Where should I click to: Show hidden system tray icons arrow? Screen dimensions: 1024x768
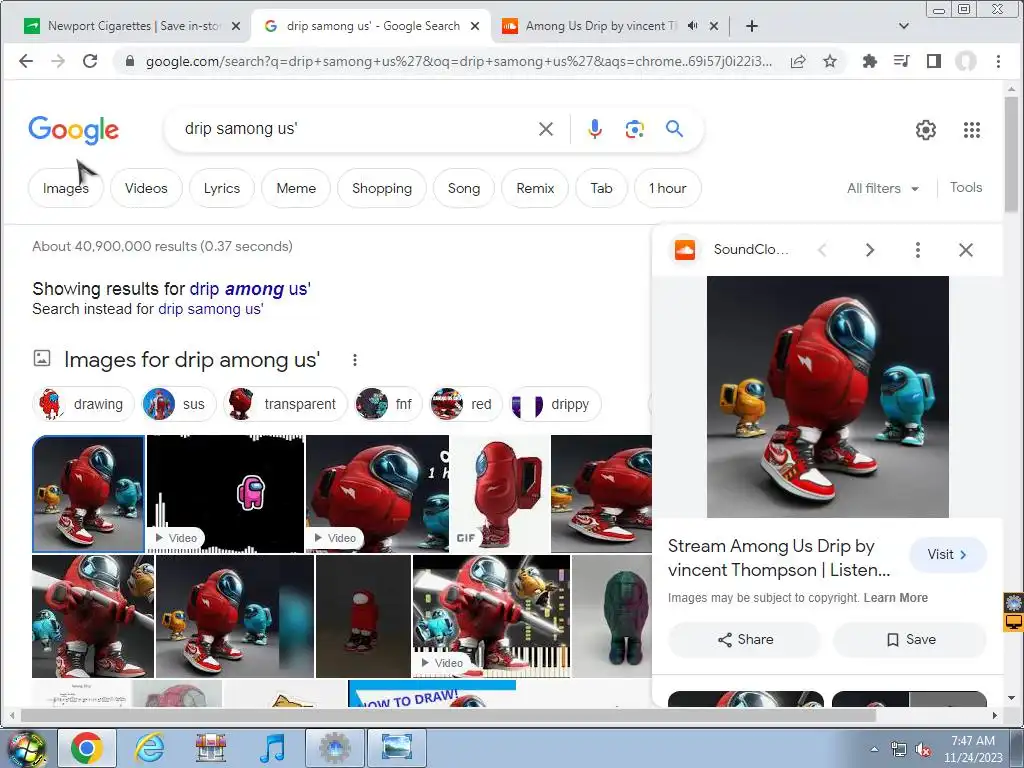pos(874,749)
